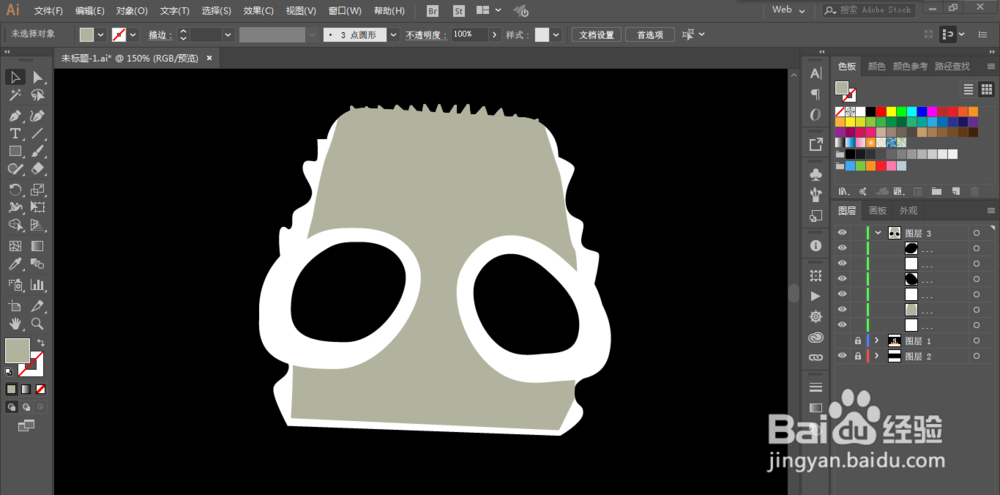The width and height of the screenshot is (1000, 495).
Task: Hide the last sublayer under 图层 3
Action: tap(842, 325)
